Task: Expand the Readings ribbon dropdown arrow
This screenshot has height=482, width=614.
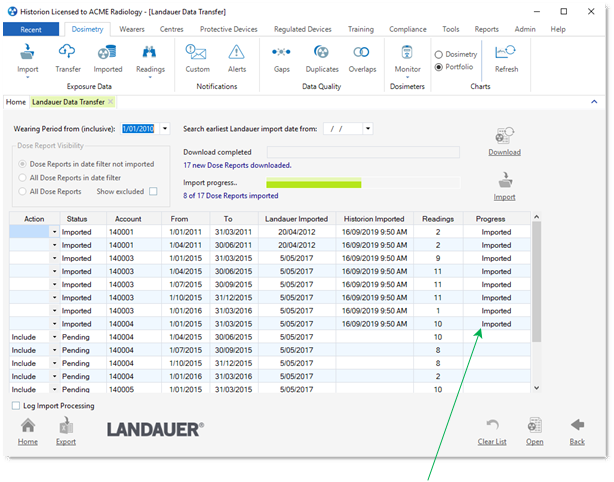Action: pyautogui.click(x=150, y=78)
